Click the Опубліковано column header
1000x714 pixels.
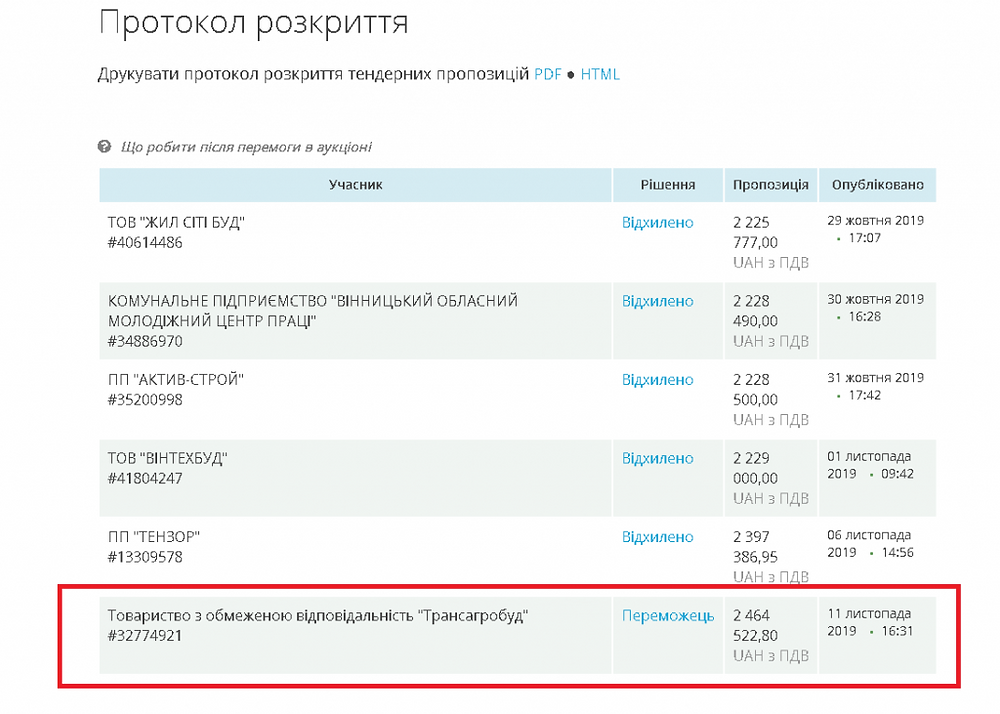878,185
